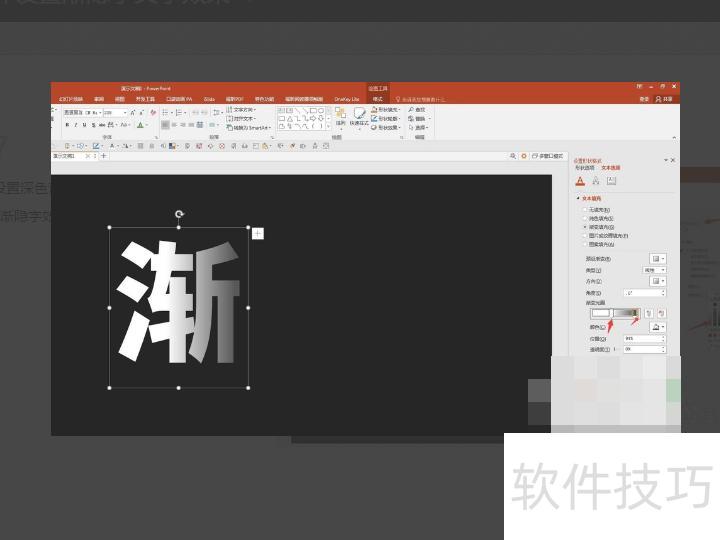Click the gradient Angle input field
The height and width of the screenshot is (540, 720).
click(x=642, y=293)
